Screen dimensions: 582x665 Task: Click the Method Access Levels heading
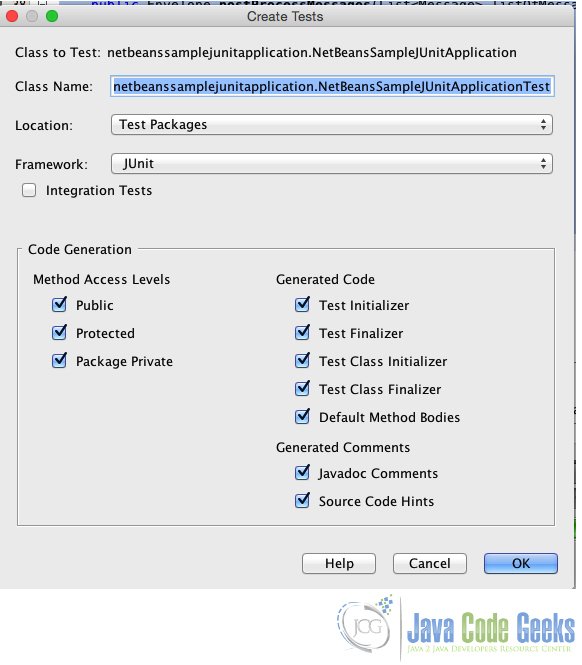pos(102,279)
